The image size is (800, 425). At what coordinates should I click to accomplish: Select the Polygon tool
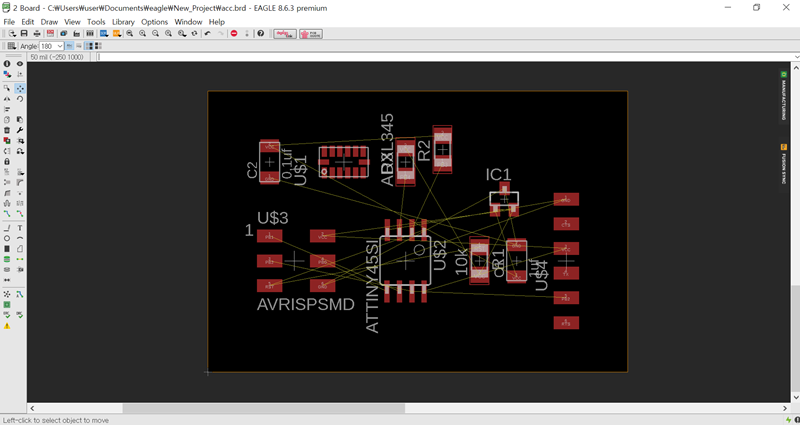pos(20,248)
